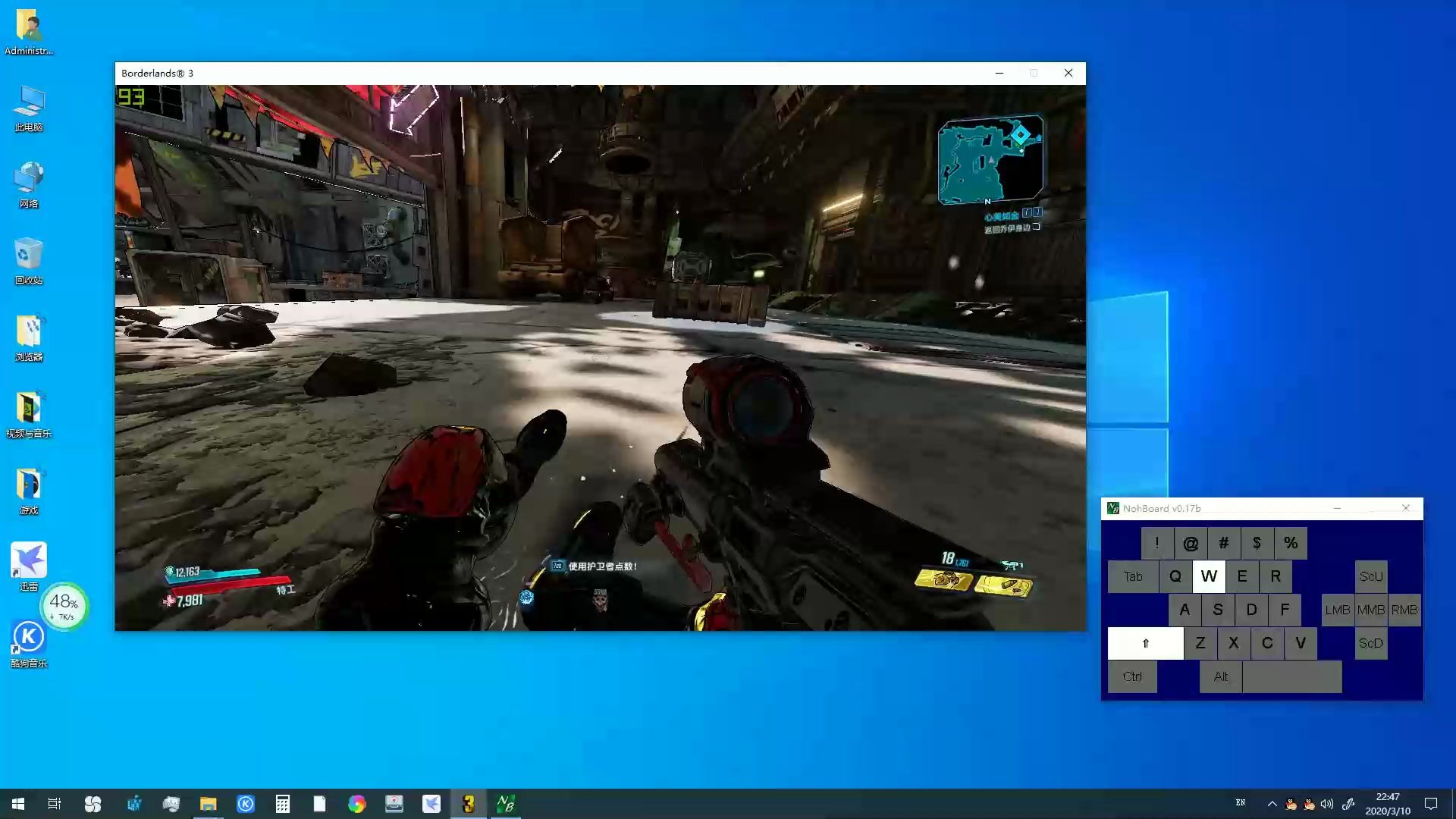
Task: Open the This PC (此电脑) desktop icon
Action: [x=29, y=108]
